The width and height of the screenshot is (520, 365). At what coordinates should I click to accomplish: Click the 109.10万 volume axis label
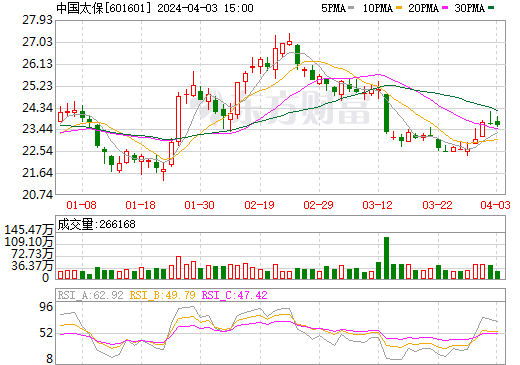pos(29,242)
